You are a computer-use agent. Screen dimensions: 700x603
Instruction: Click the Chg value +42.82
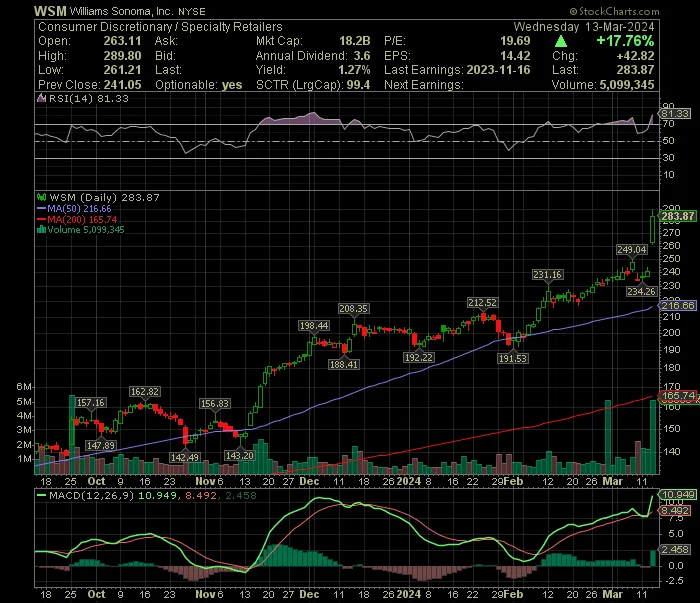click(635, 56)
